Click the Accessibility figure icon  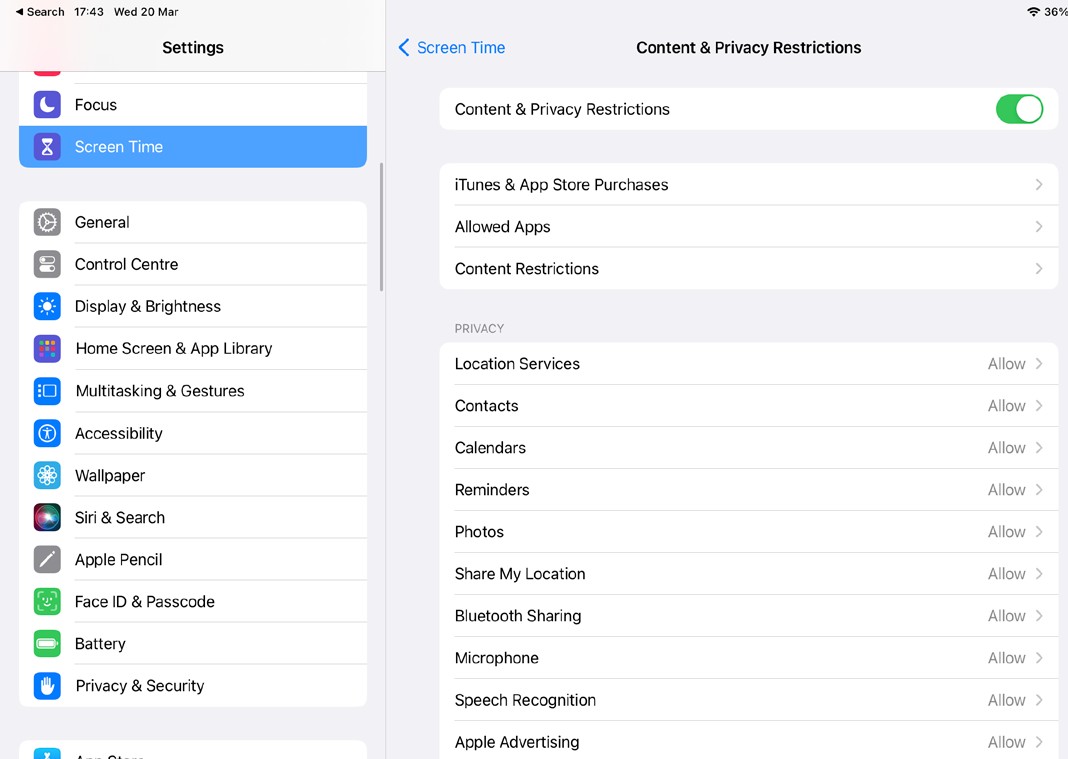(47, 433)
